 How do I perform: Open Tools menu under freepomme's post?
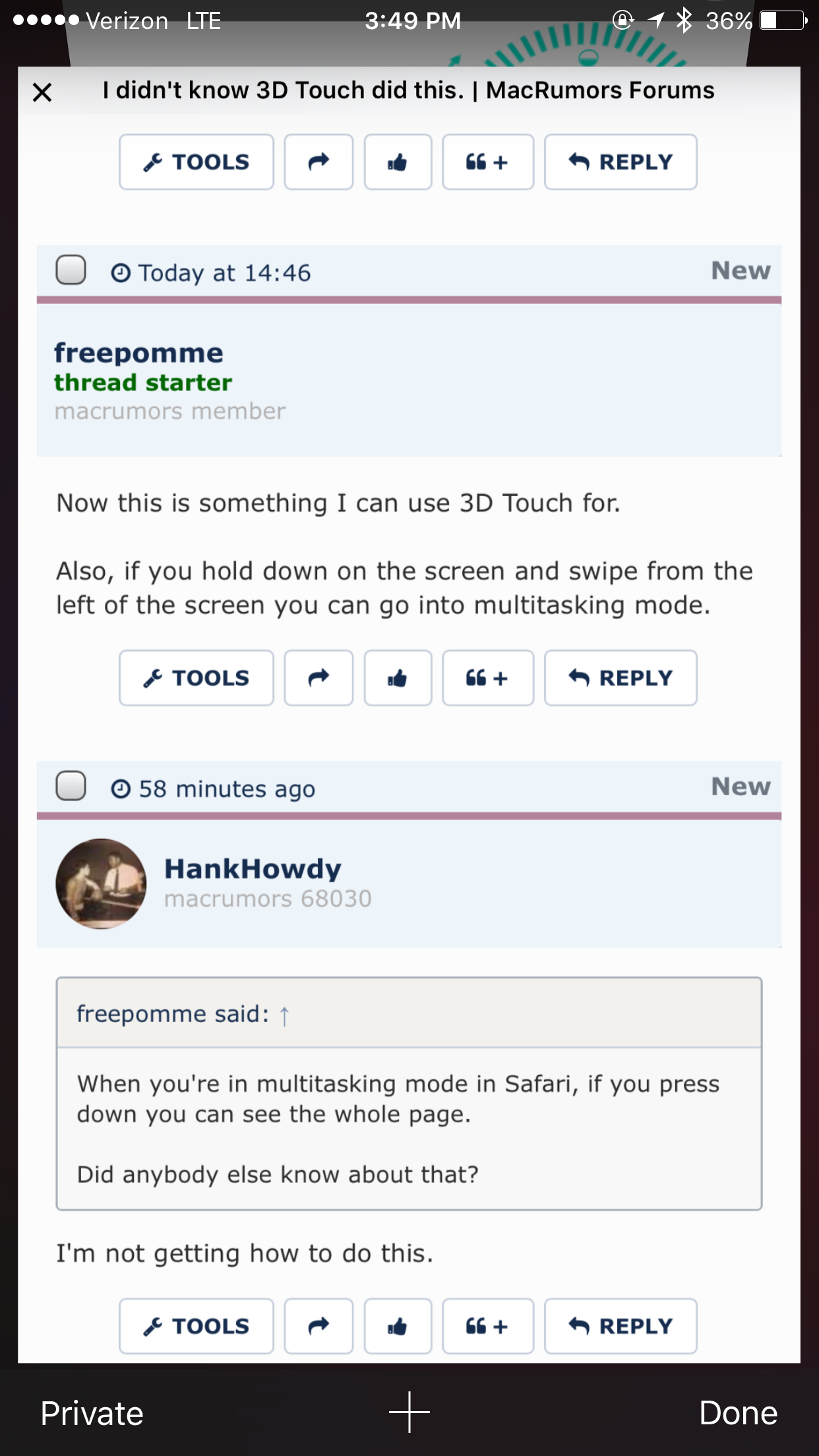197,678
